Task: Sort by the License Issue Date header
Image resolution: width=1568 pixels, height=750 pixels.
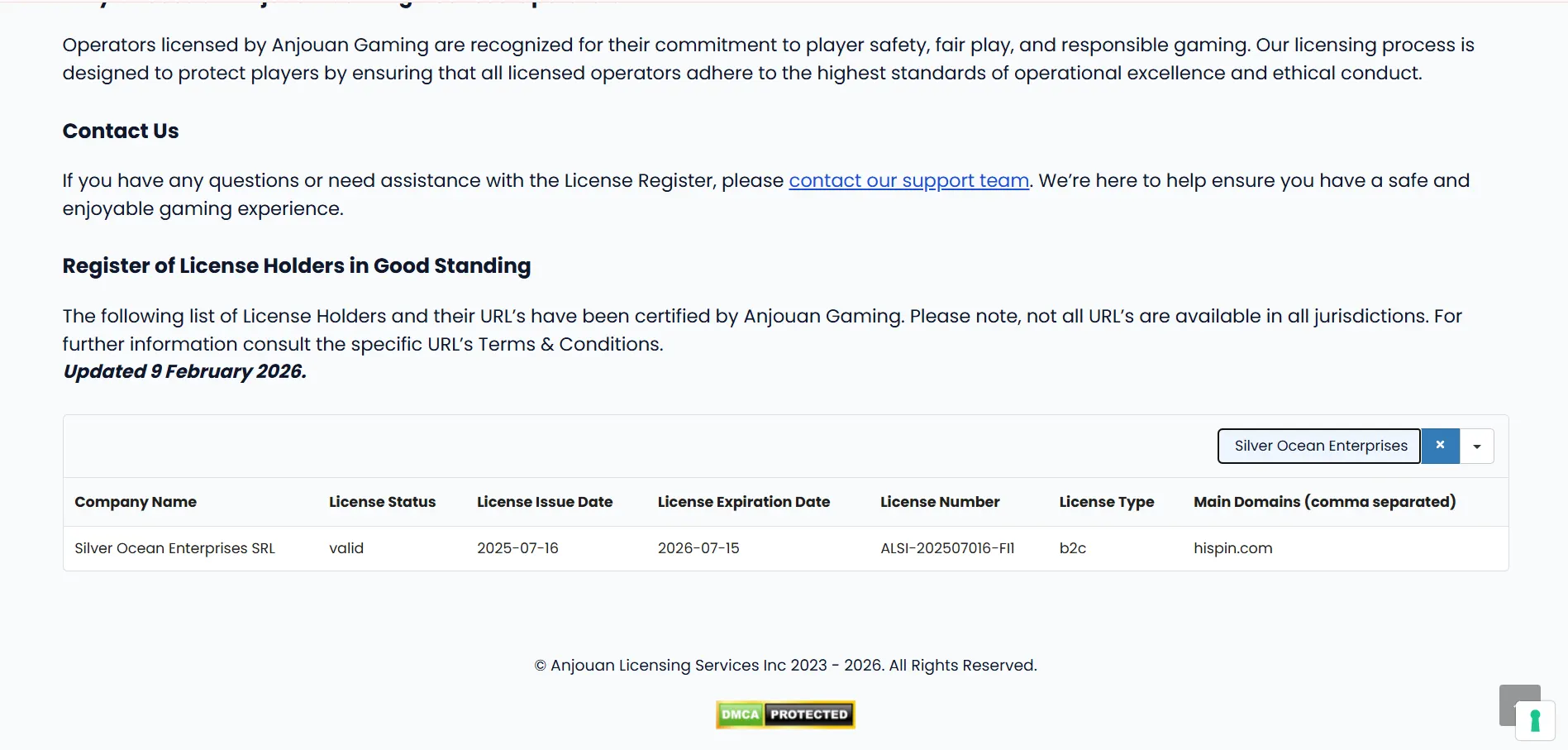Action: (545, 502)
